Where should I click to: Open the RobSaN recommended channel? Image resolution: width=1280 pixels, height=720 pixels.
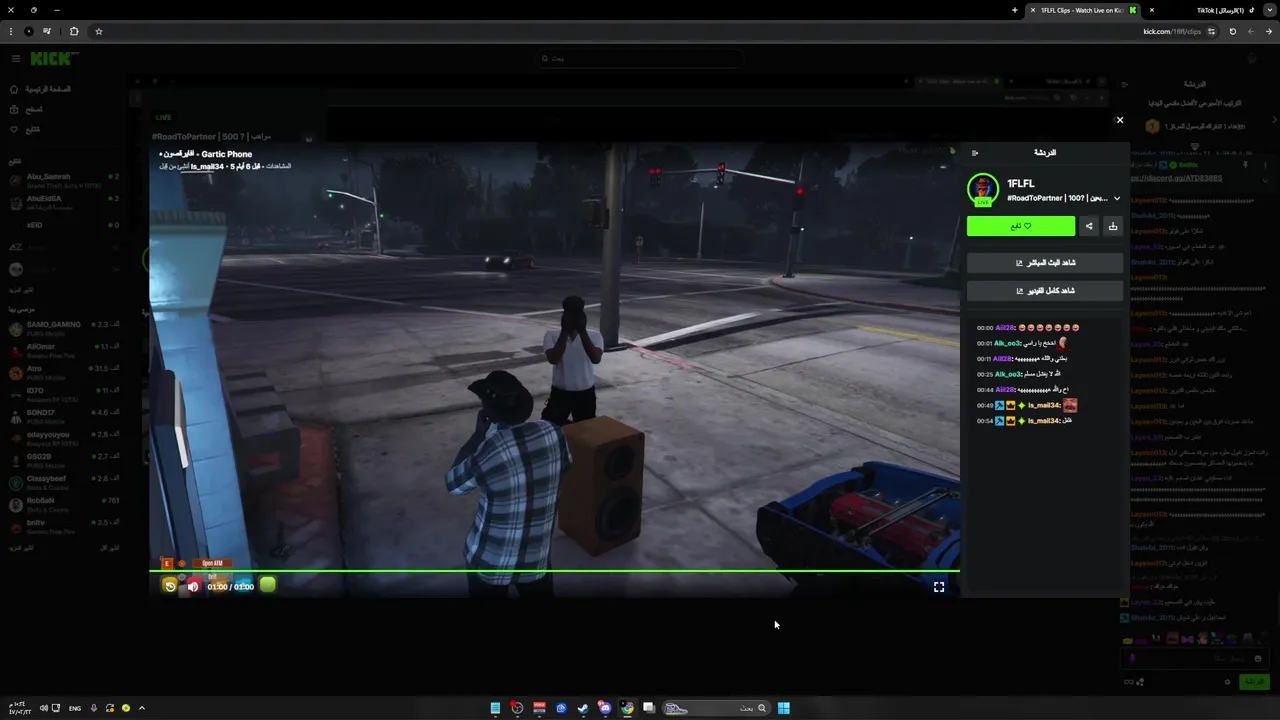(x=64, y=504)
